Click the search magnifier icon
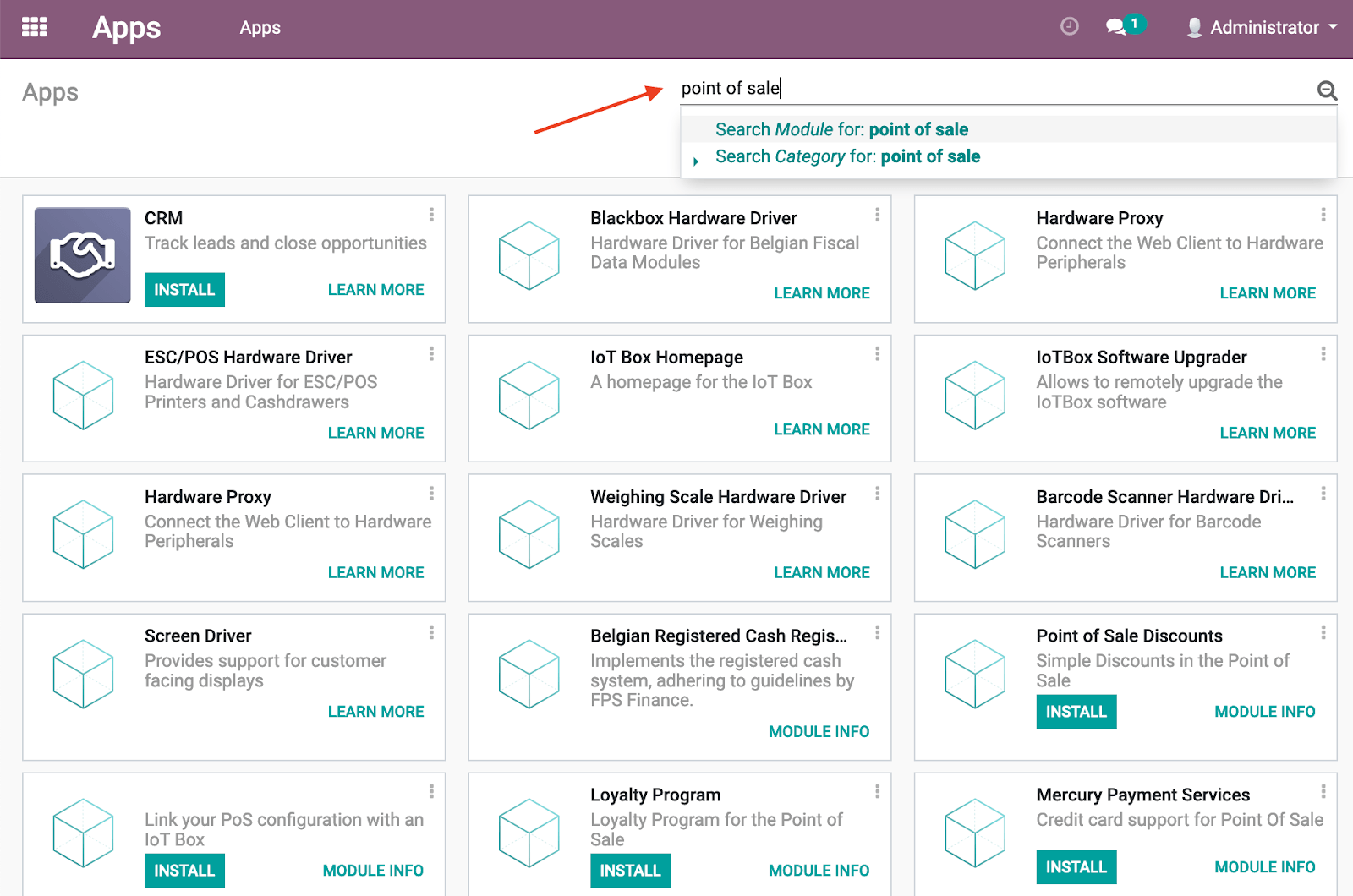The width and height of the screenshot is (1353, 896). tap(1326, 90)
